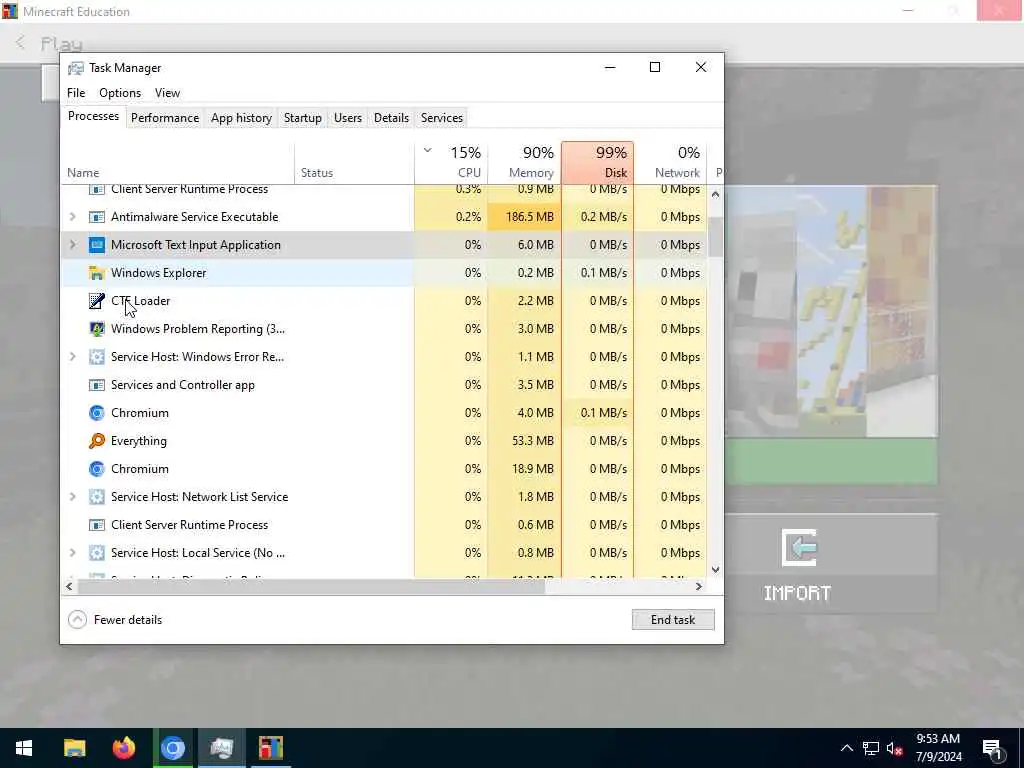The height and width of the screenshot is (768, 1024).
Task: Collapse view with Fewer details chevron
Action: [x=77, y=620]
